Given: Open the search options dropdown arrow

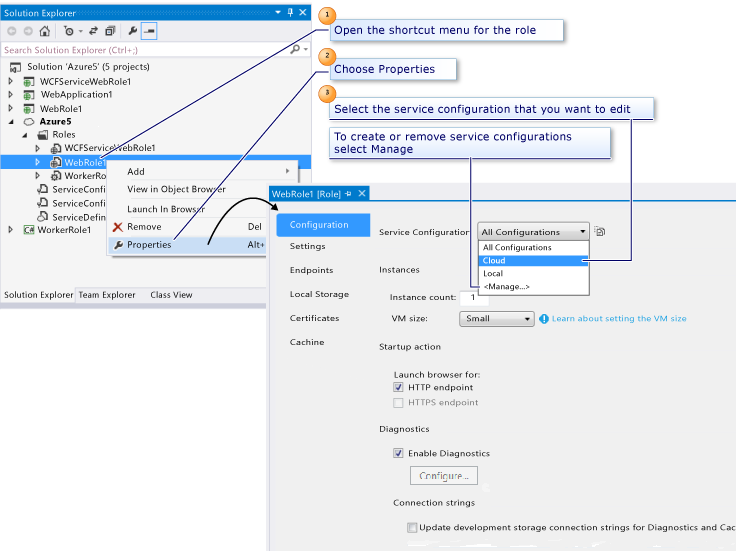Looking at the screenshot, I should click(x=306, y=49).
